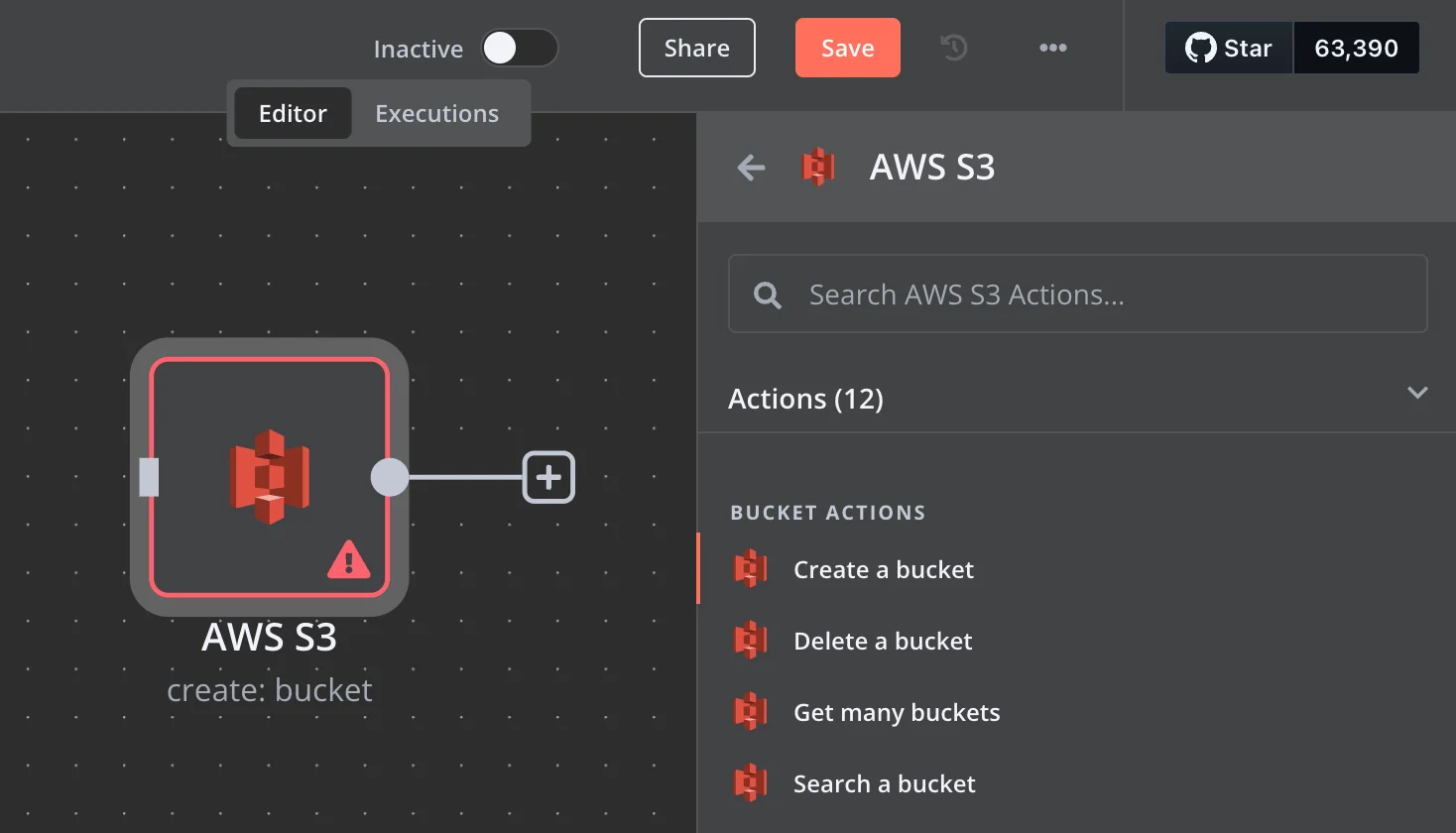
Task: Collapse the Actions (12) section chevron
Action: (1417, 393)
